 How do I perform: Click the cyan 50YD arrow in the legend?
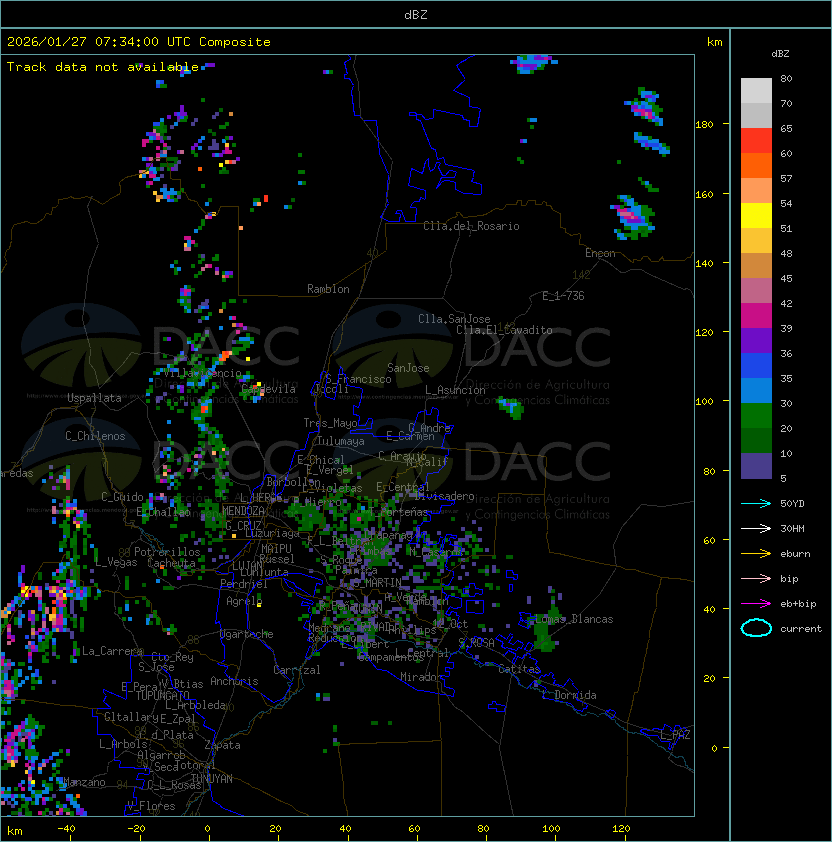pyautogui.click(x=756, y=503)
